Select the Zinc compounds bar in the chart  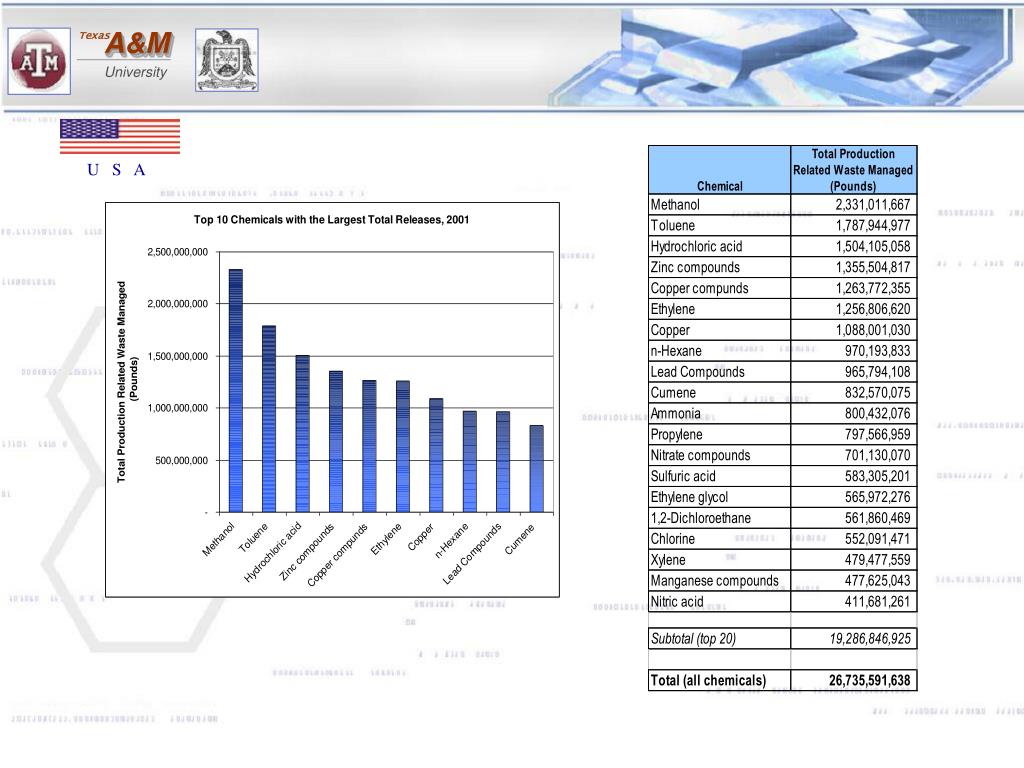tap(336, 441)
